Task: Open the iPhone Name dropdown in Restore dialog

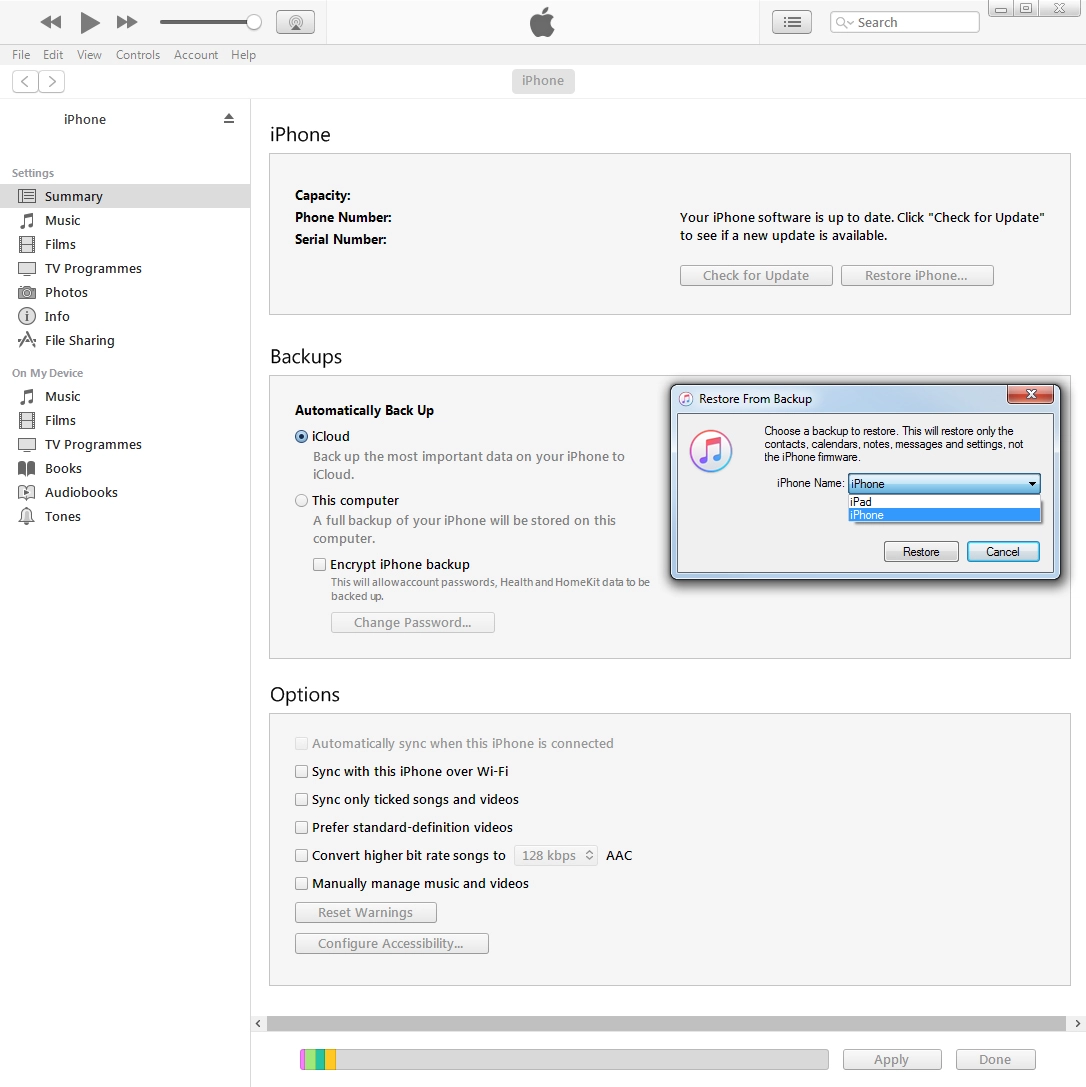Action: click(x=1033, y=484)
